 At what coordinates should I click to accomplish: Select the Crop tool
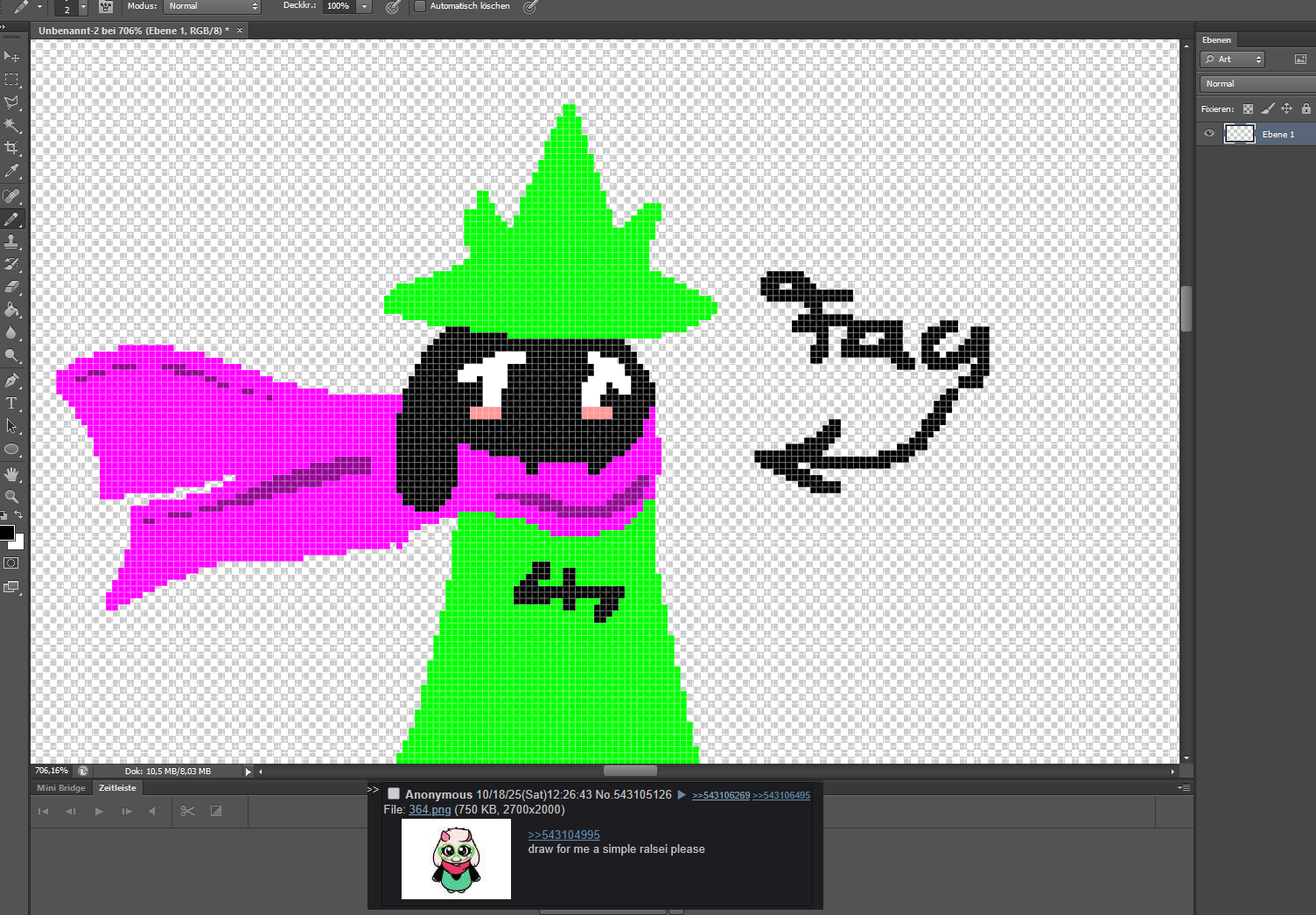click(11, 148)
